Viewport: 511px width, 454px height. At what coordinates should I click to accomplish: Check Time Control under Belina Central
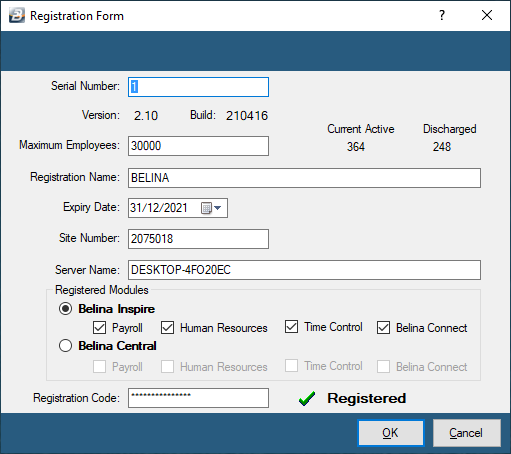point(291,365)
